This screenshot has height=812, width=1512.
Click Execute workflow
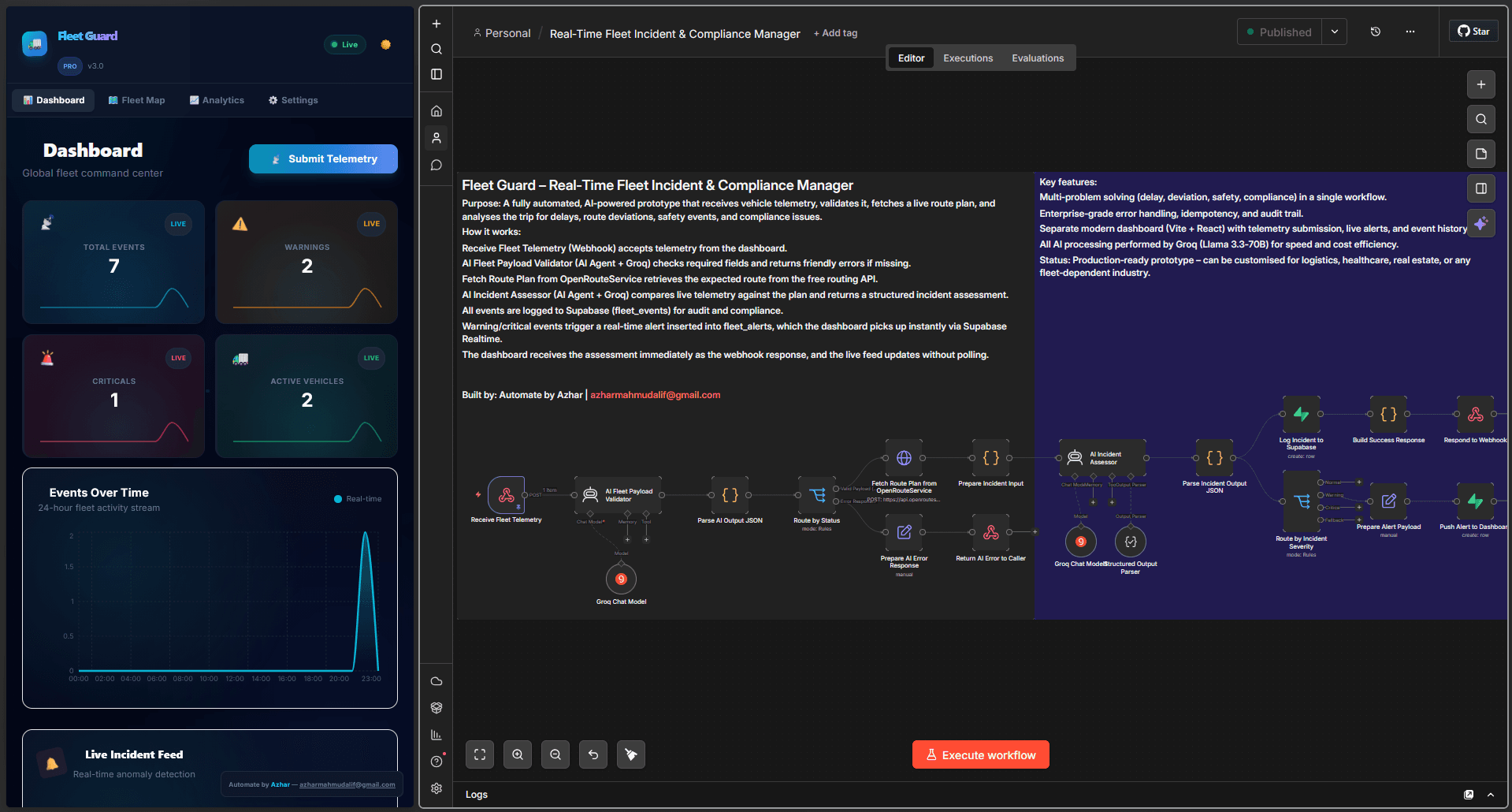tap(981, 754)
